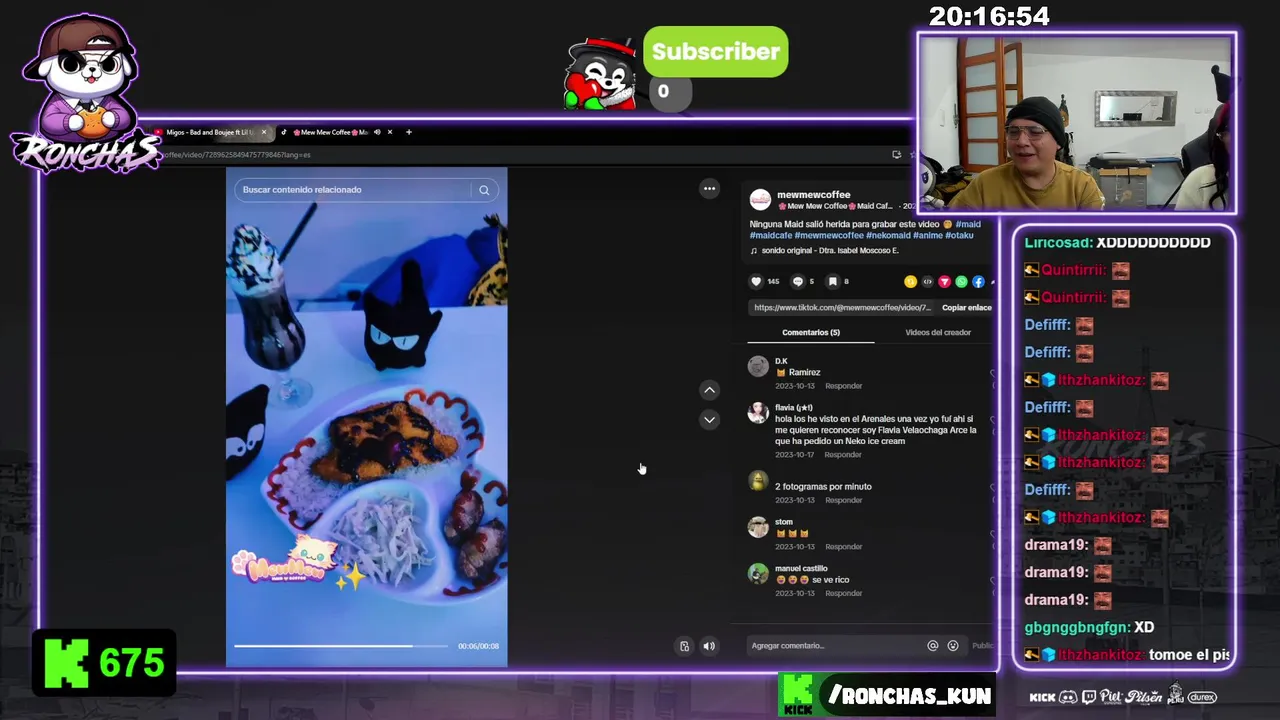Viewport: 1280px width, 720px height.
Task: Click the embed code share icon
Action: point(927,282)
